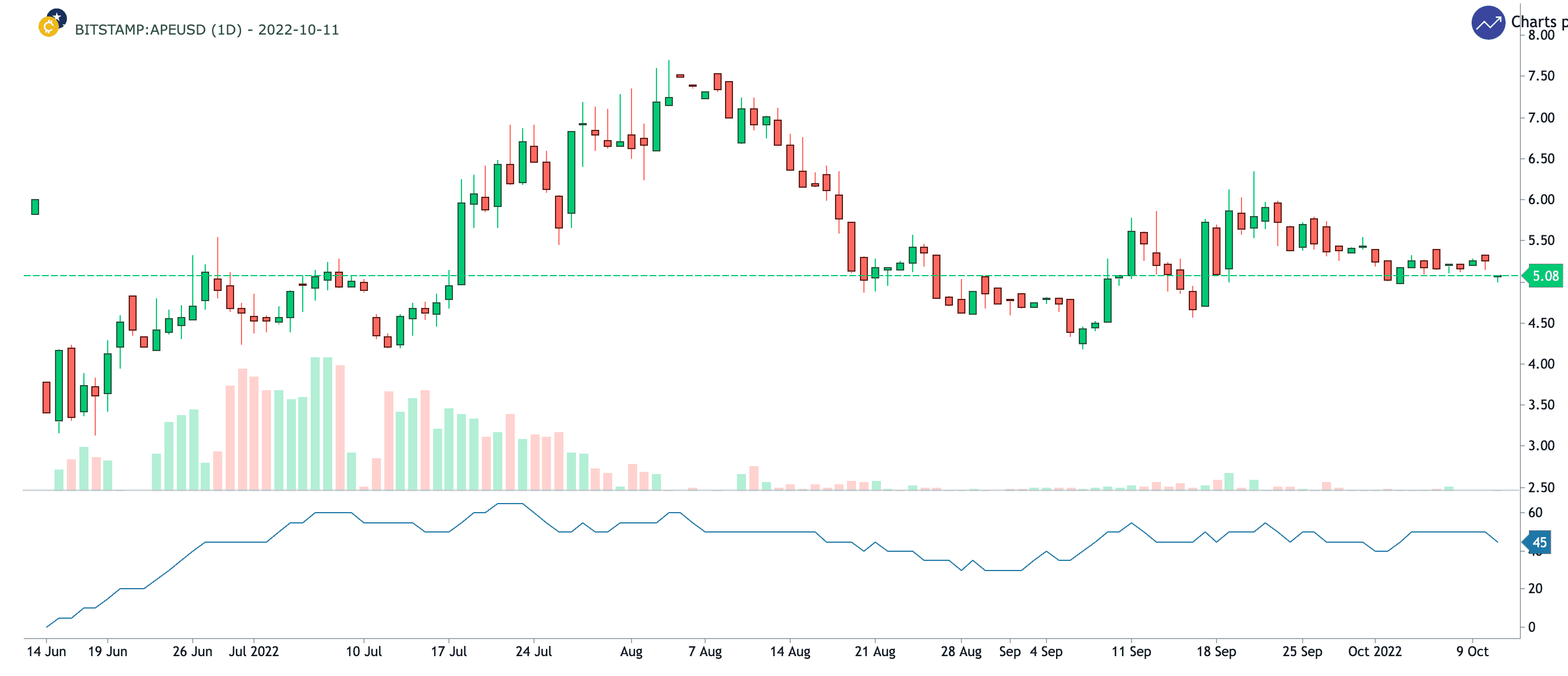This screenshot has height=676, width=1568.
Task: Click the dashed green 5.08 price line
Action: click(771, 276)
